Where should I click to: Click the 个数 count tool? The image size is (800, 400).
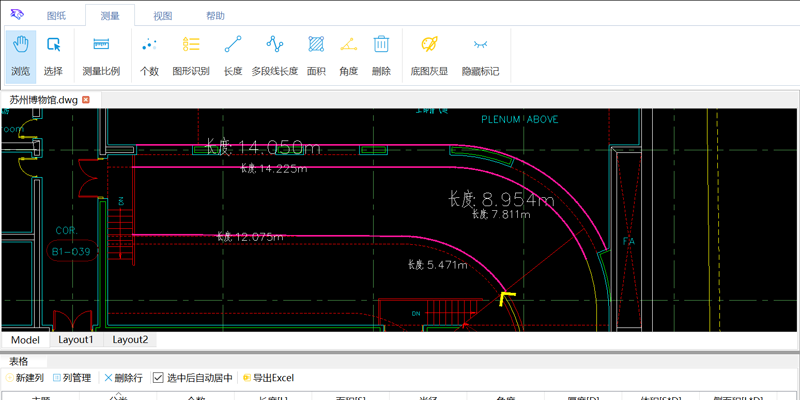click(x=149, y=55)
